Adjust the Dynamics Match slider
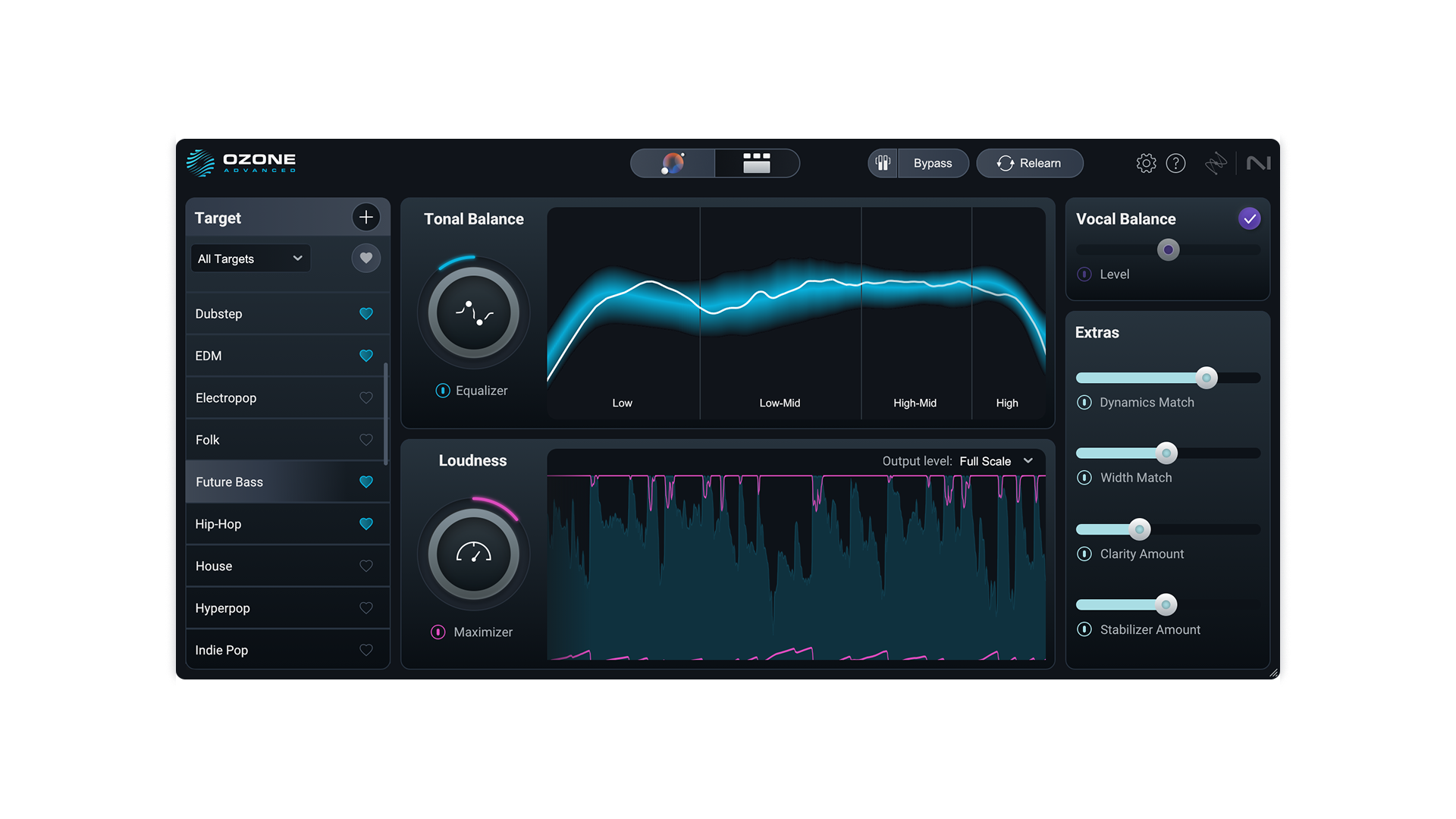 1205,378
